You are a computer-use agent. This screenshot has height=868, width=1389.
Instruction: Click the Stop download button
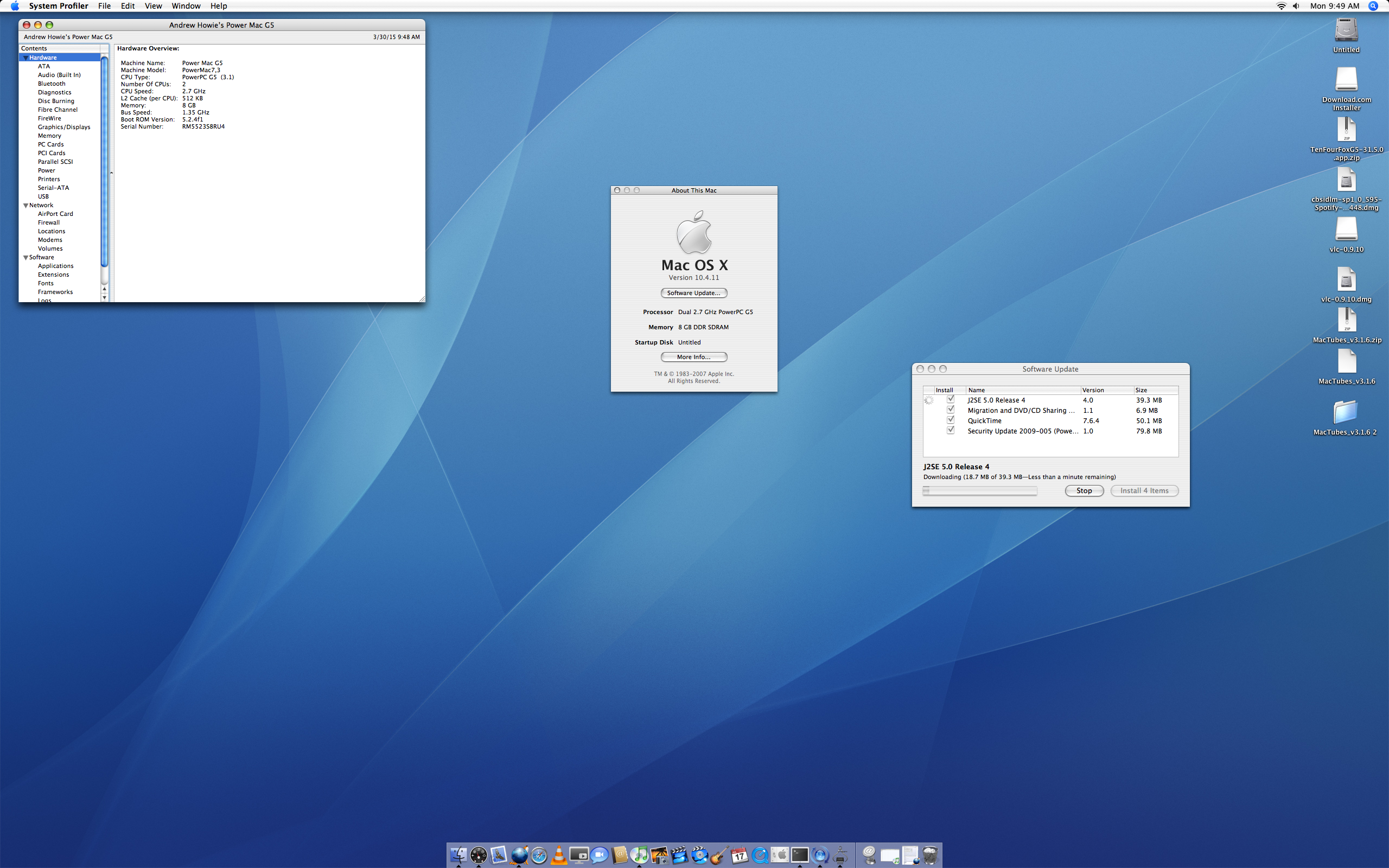(x=1084, y=491)
